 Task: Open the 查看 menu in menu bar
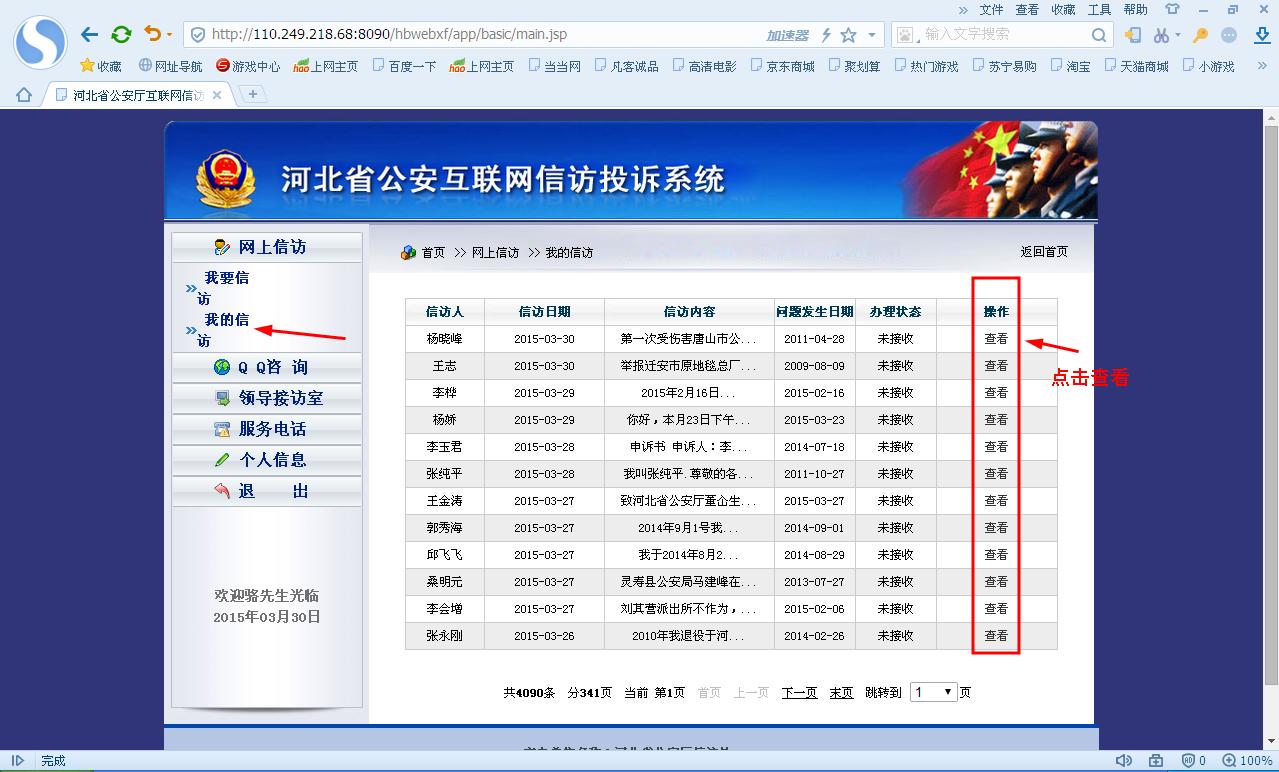(1027, 9)
